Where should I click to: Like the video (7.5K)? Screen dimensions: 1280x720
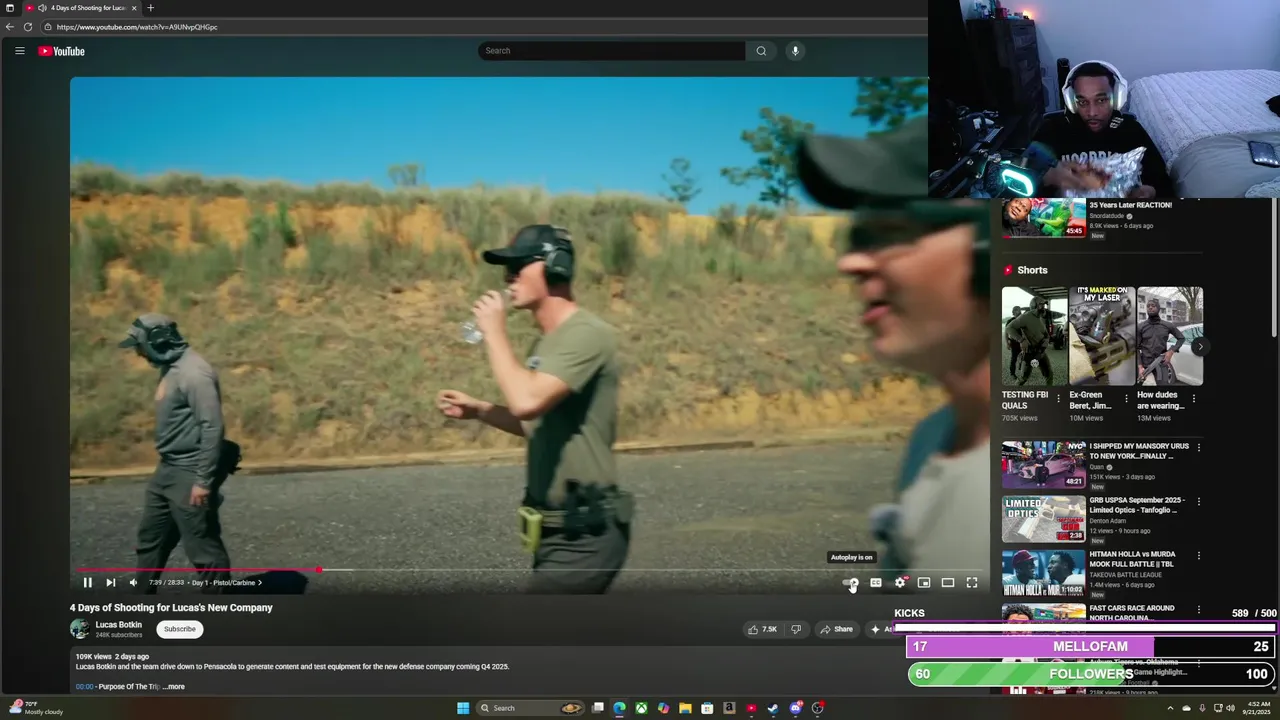coord(762,629)
